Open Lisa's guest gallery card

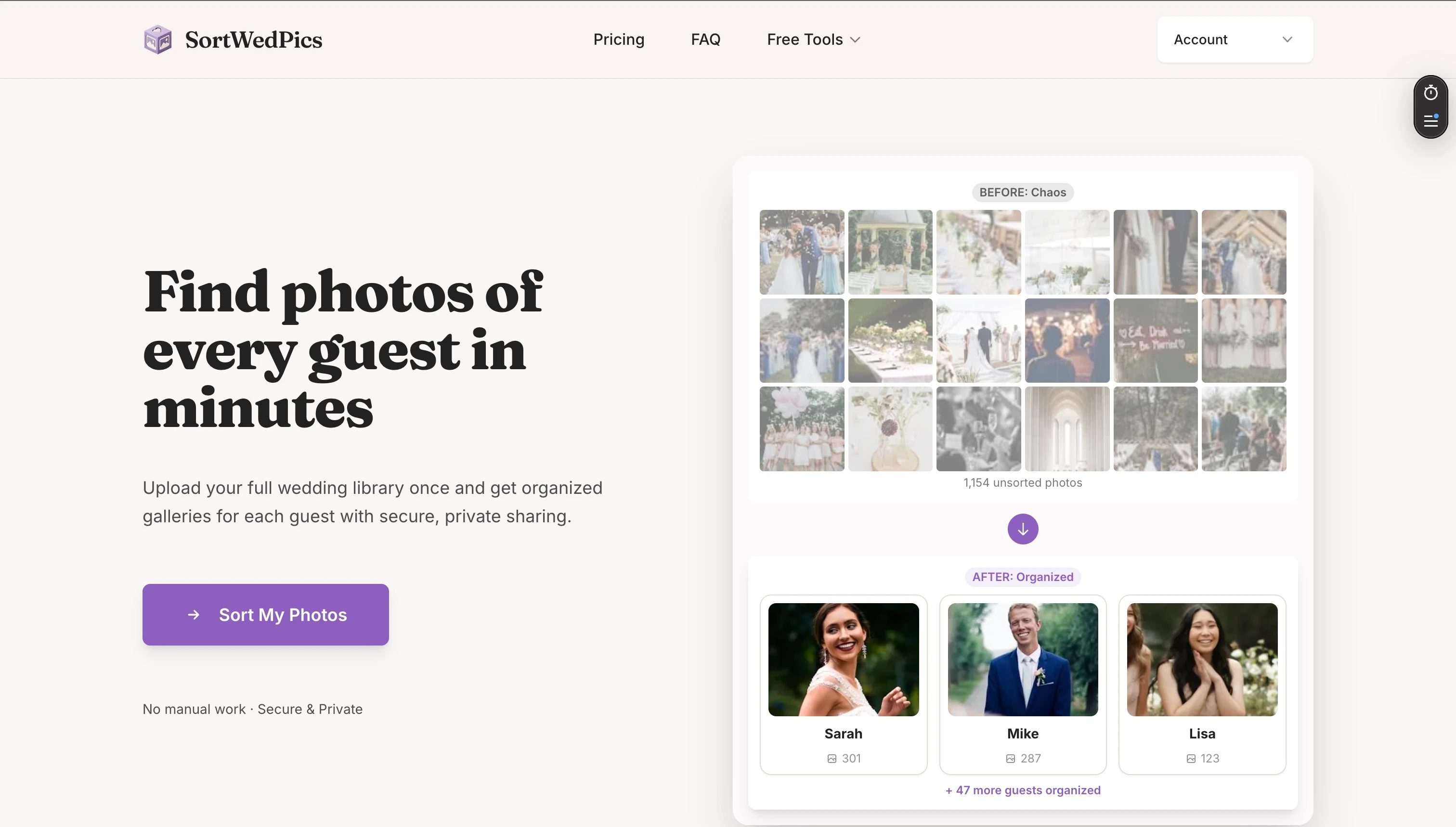[x=1202, y=685]
